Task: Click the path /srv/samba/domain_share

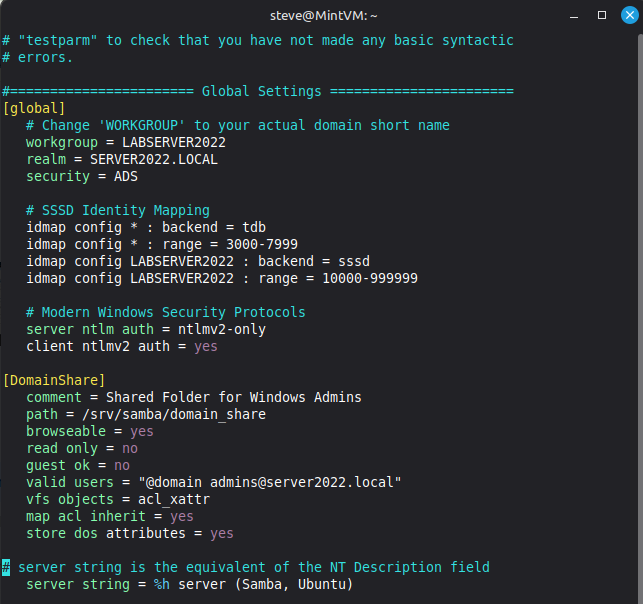Action: point(170,414)
